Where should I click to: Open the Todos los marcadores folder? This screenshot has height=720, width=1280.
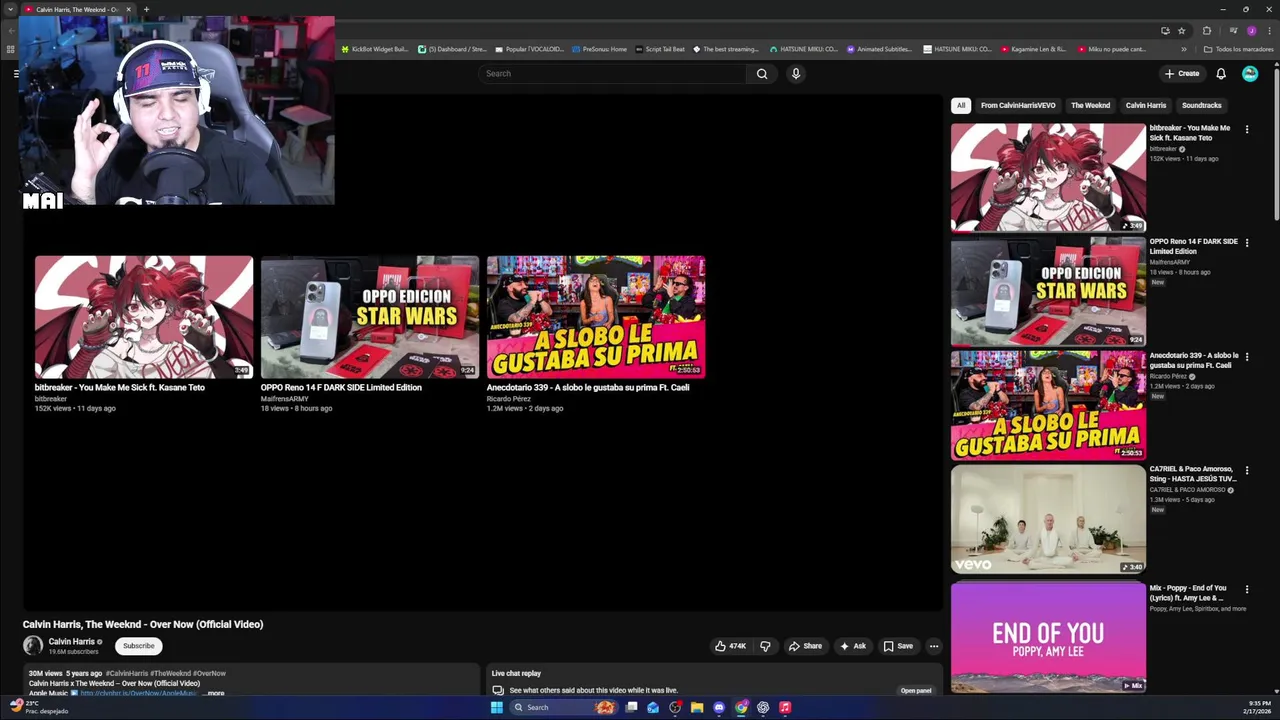tap(1238, 49)
